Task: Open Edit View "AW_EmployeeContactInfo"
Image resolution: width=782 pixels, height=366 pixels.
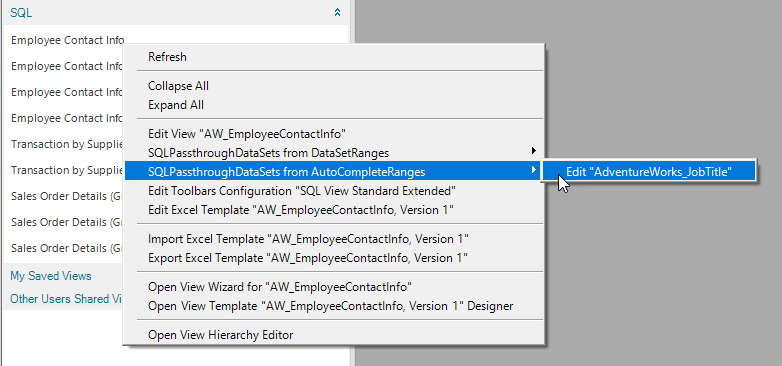Action: click(x=333, y=134)
